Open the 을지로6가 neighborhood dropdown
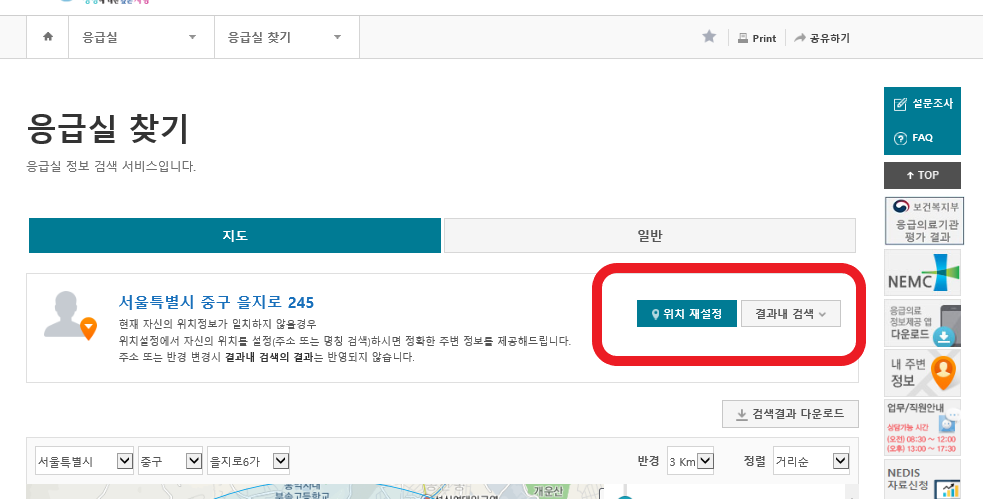Viewport: 983px width, 499px height. (x=248, y=461)
